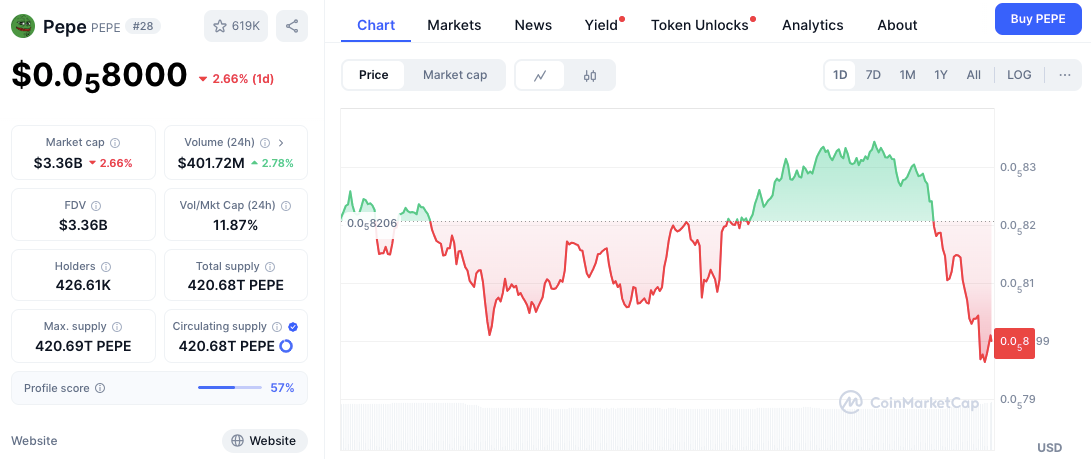This screenshot has width=1091, height=459.
Task: Click the Pepe frog logo
Action: coord(23,26)
